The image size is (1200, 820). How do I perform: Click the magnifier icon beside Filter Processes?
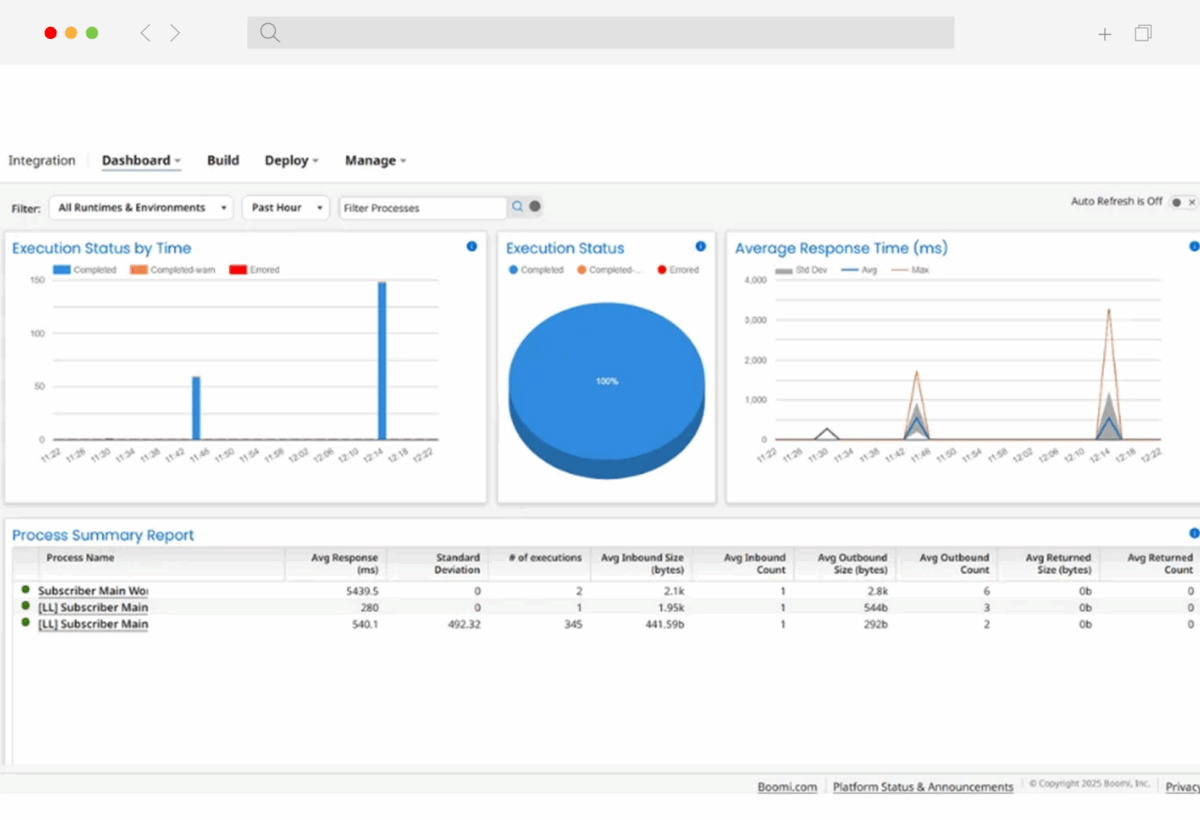point(518,207)
